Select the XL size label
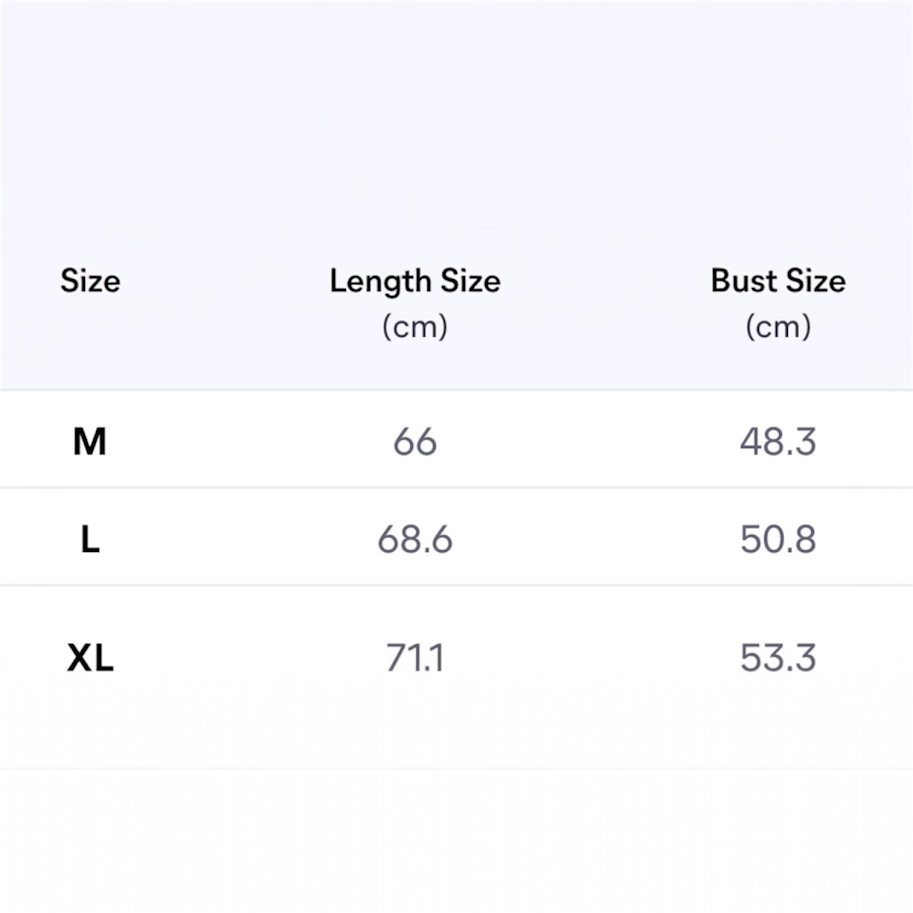 tap(90, 658)
